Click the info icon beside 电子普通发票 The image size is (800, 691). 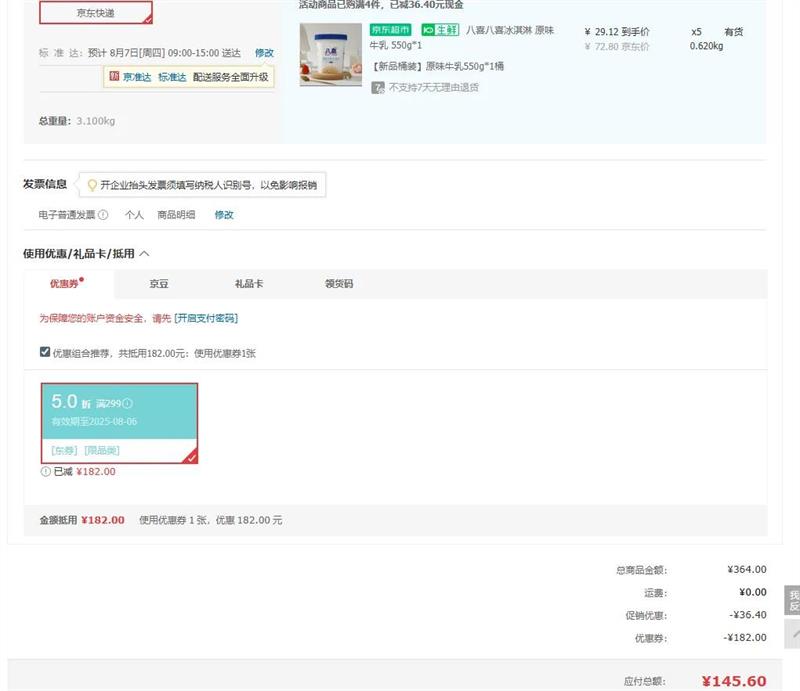(x=103, y=215)
